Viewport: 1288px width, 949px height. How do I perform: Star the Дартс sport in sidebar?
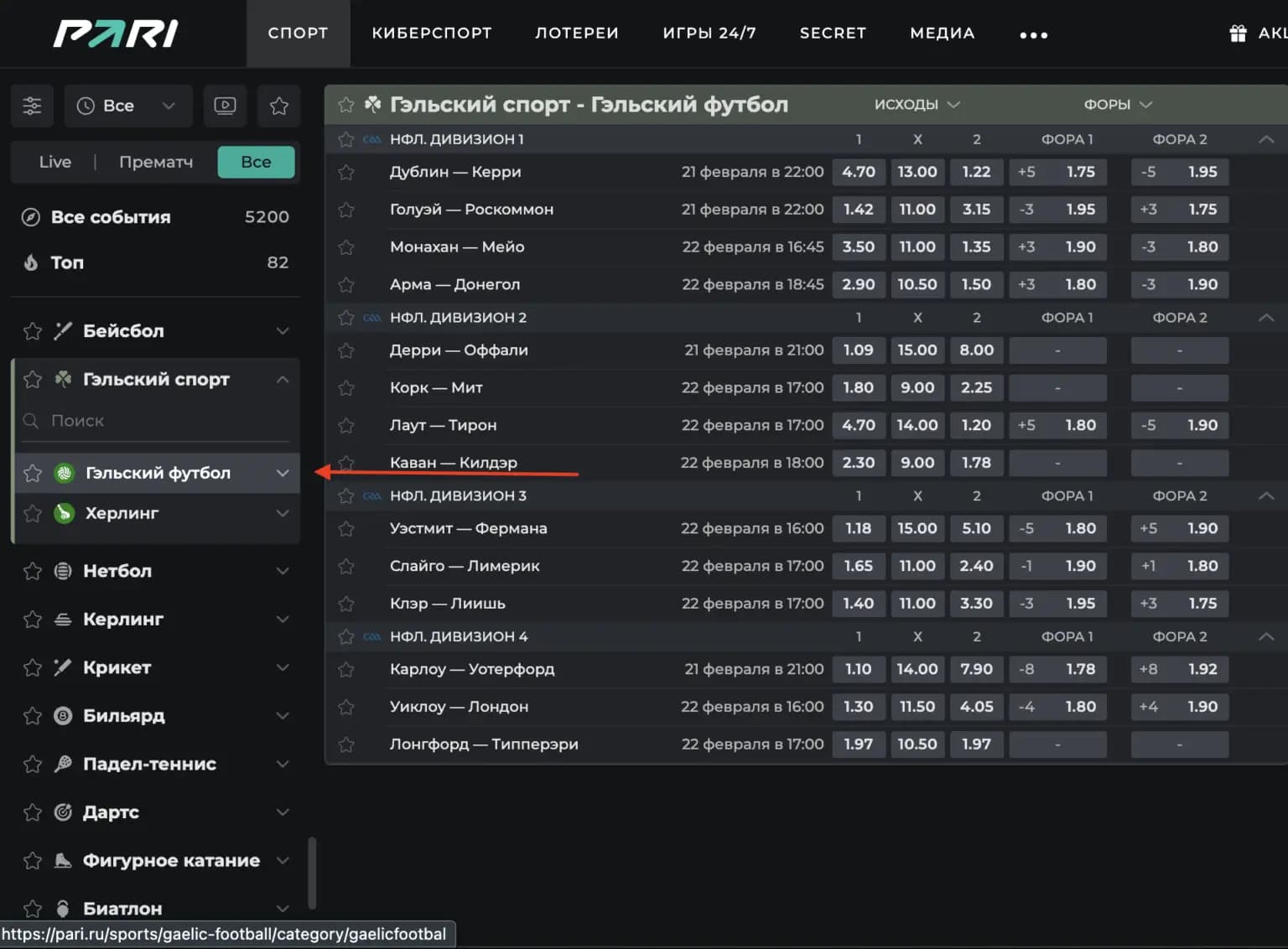pos(33,812)
